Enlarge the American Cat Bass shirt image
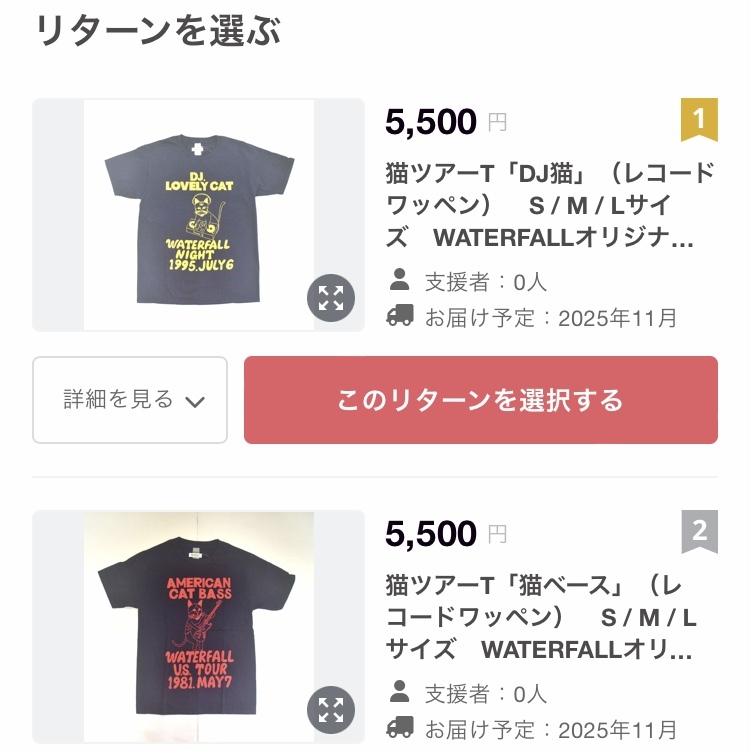This screenshot has height=750, width=750. point(331,711)
